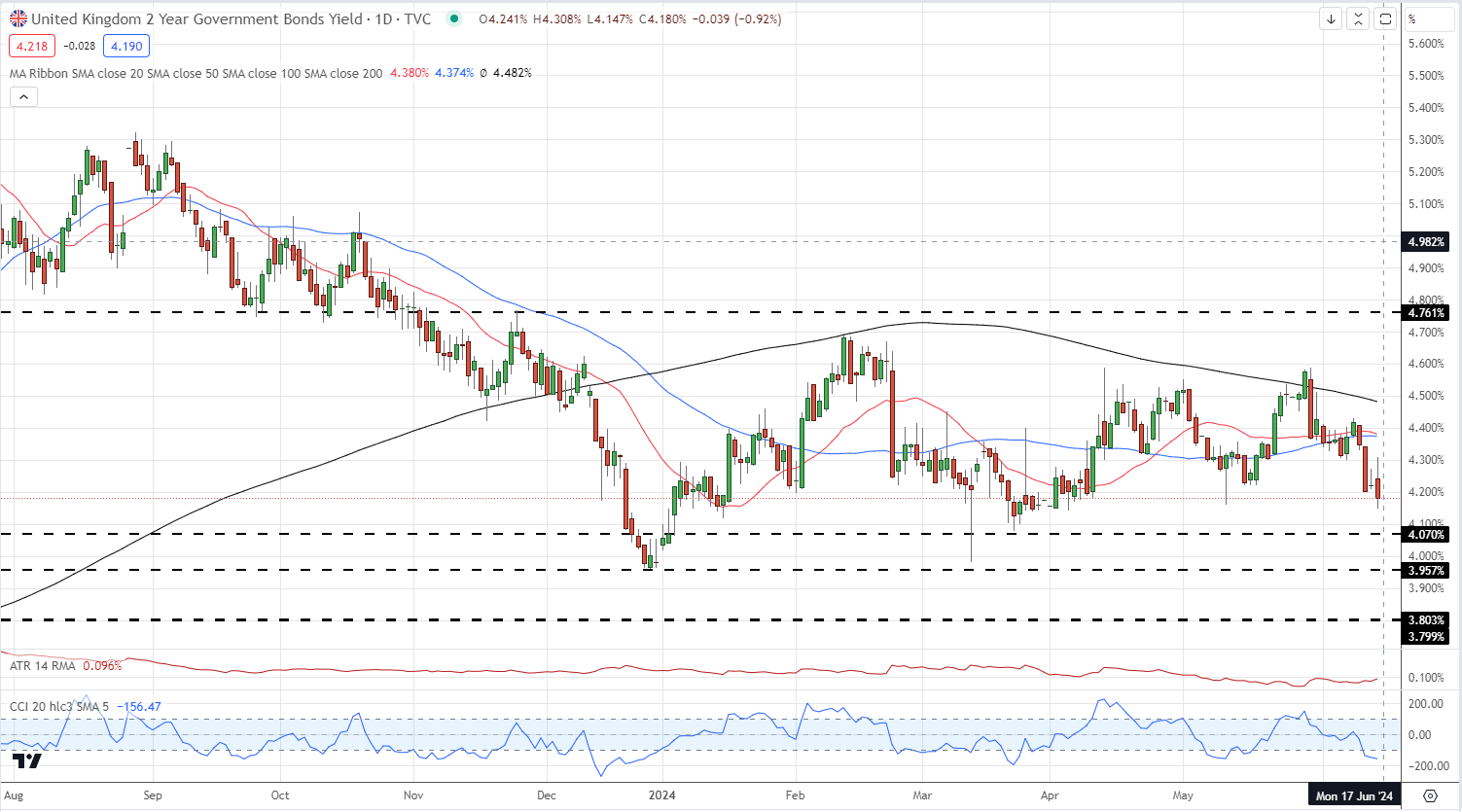Click the Apr label on the time axis
The image size is (1462, 812).
1050,794
